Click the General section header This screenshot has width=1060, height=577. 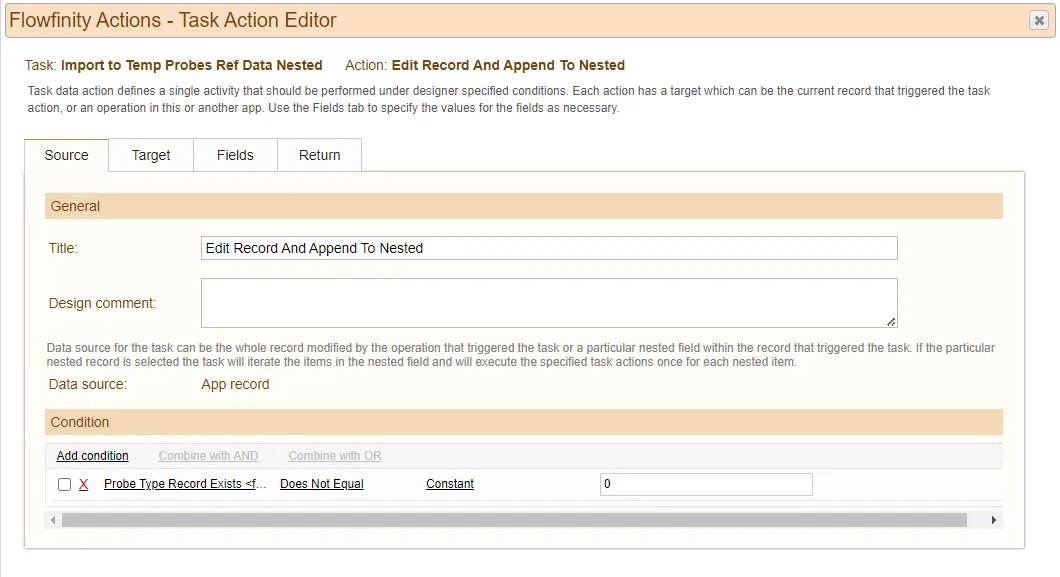(524, 206)
